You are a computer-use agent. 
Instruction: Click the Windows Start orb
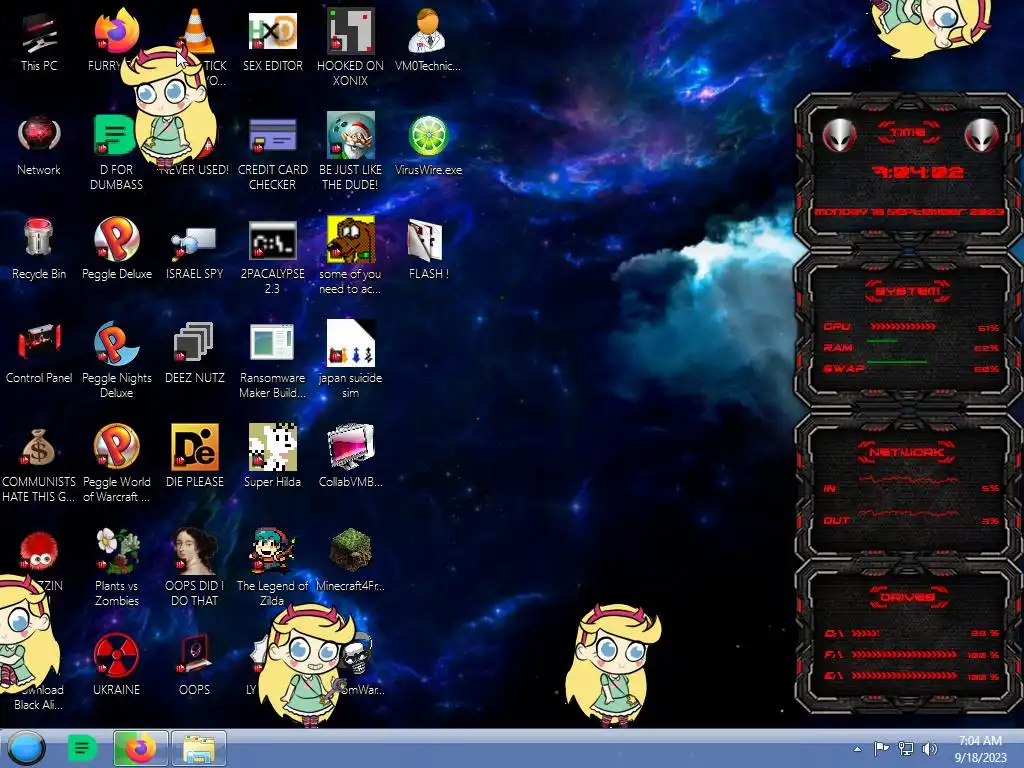(x=27, y=748)
